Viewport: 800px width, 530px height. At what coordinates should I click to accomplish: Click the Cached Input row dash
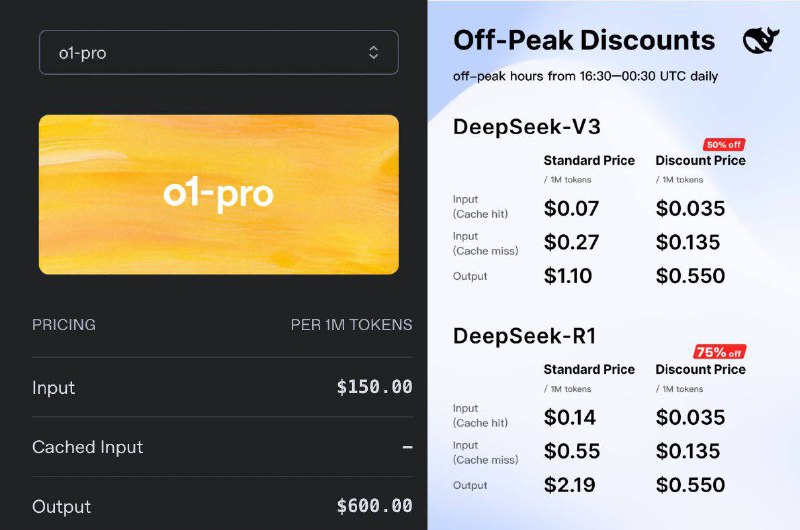pos(407,447)
